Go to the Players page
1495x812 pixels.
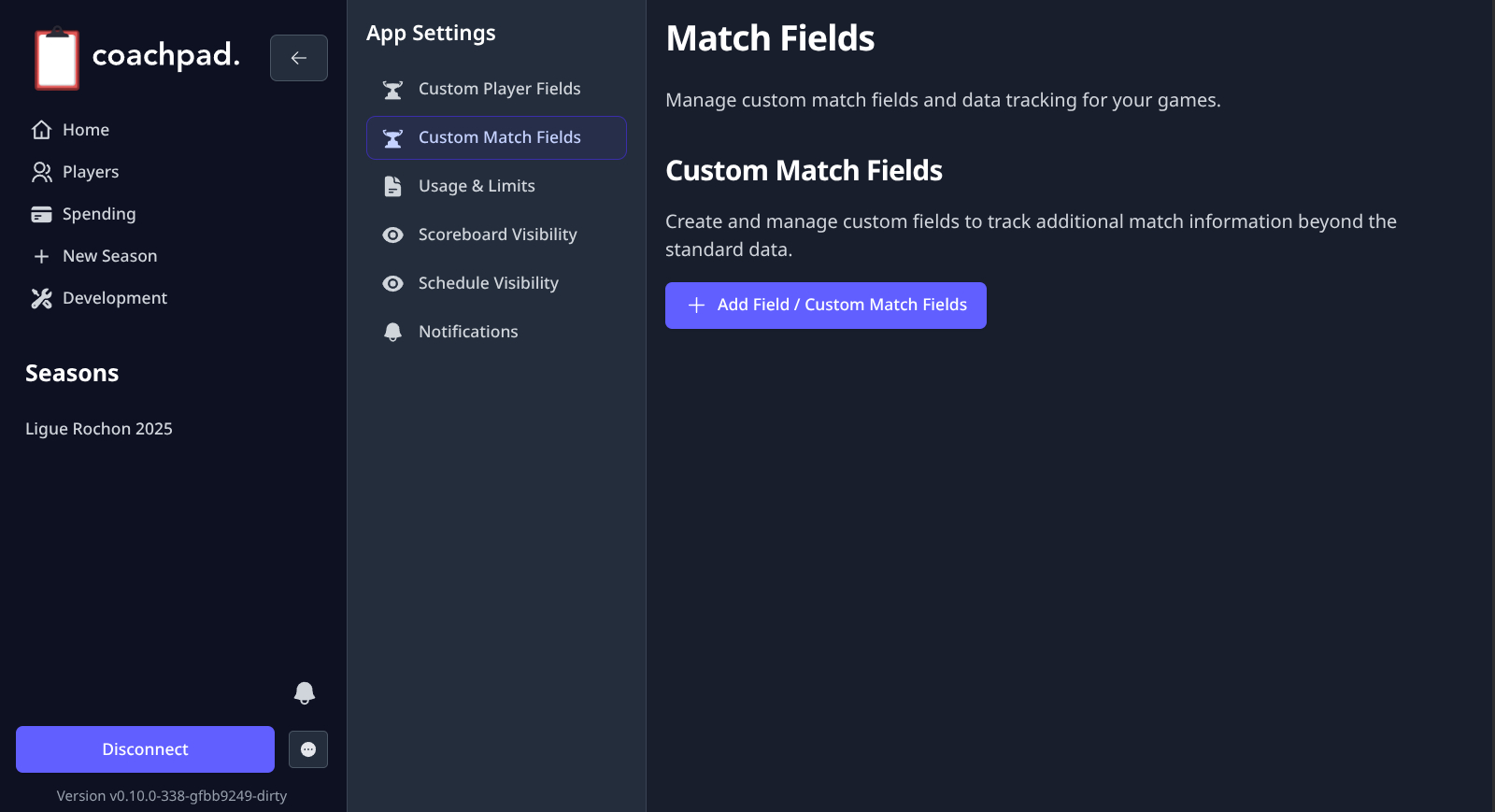91,172
